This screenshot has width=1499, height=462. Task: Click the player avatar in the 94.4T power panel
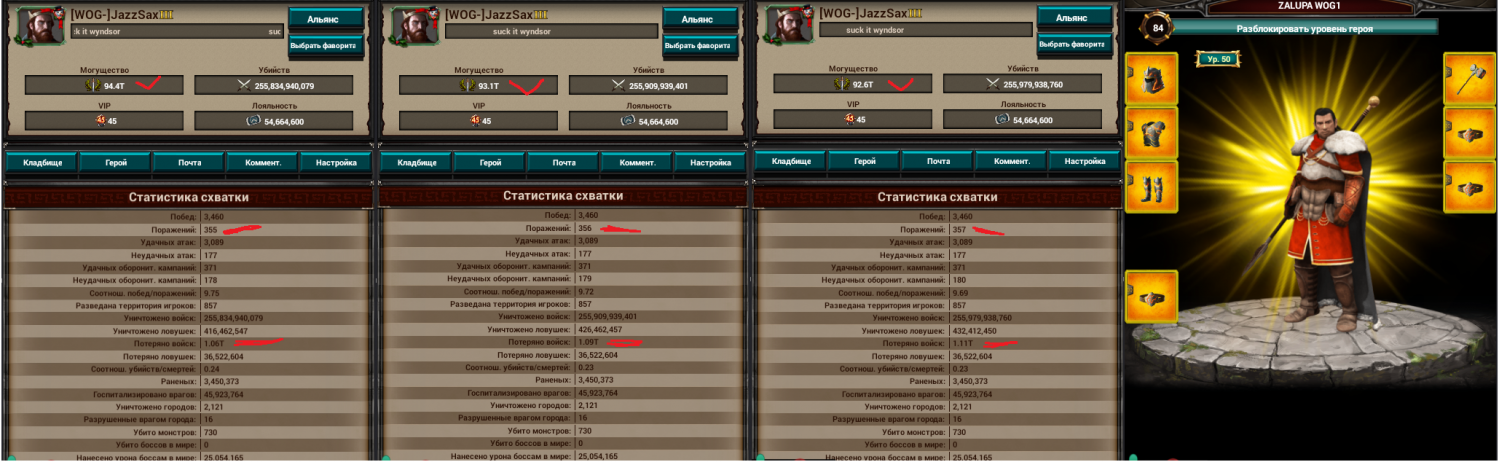click(x=38, y=26)
